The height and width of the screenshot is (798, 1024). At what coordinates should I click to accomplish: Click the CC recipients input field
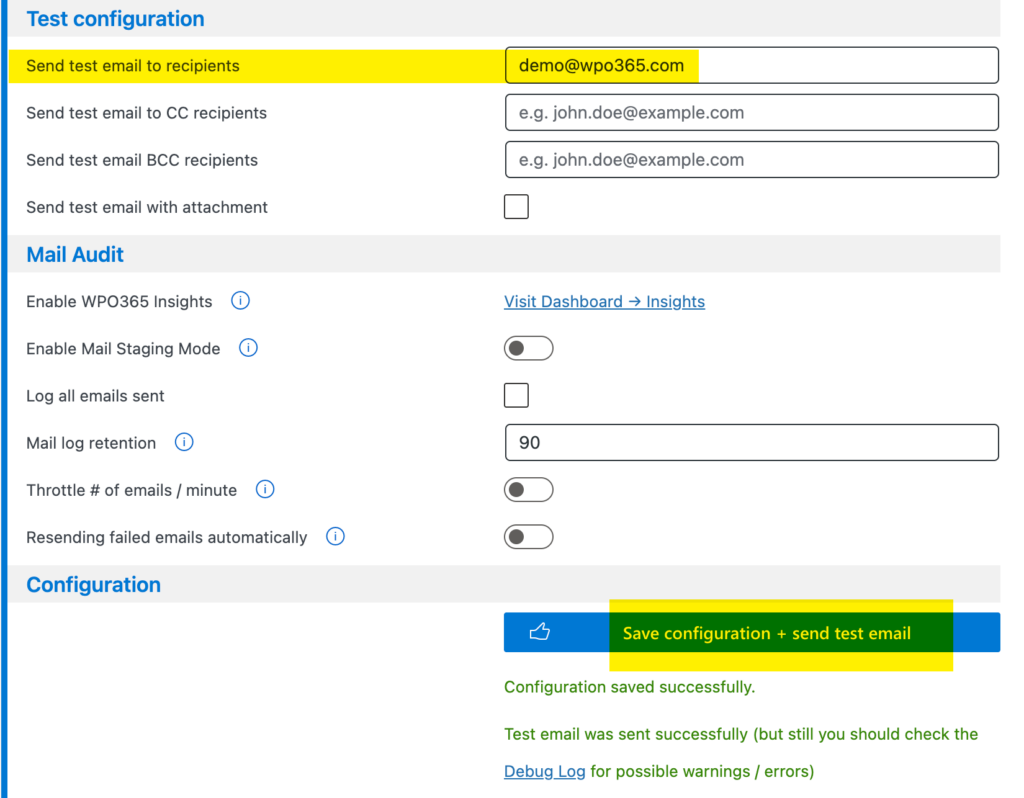[x=752, y=112]
